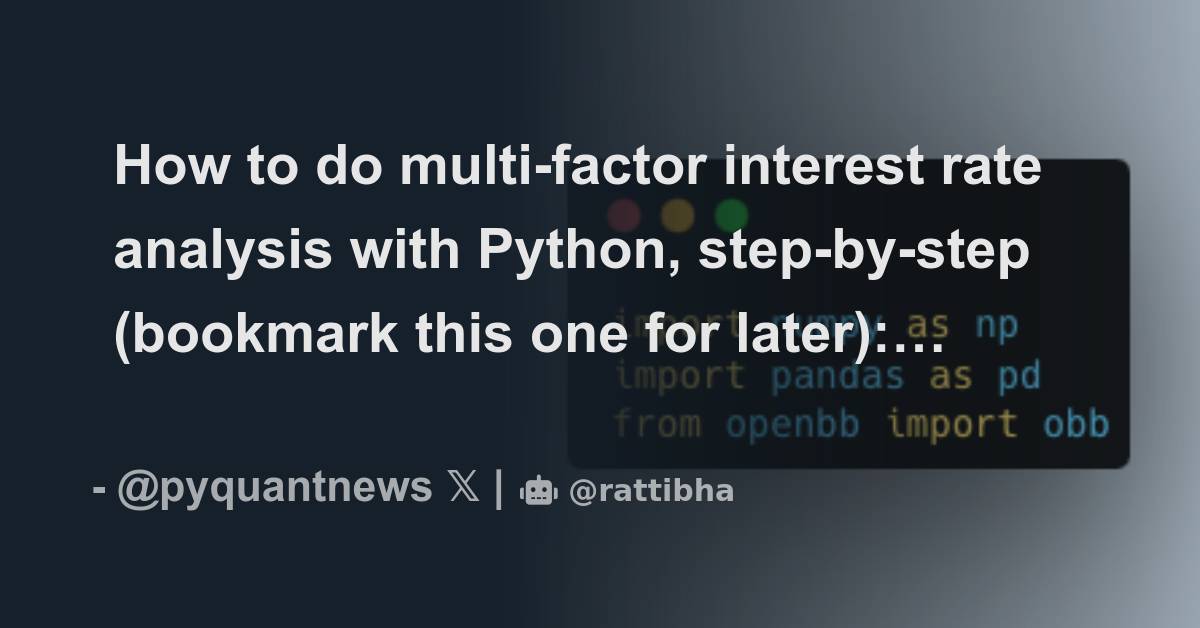This screenshot has height=628, width=1200.
Task: Click the "from" keyword in code
Action: click(x=657, y=424)
